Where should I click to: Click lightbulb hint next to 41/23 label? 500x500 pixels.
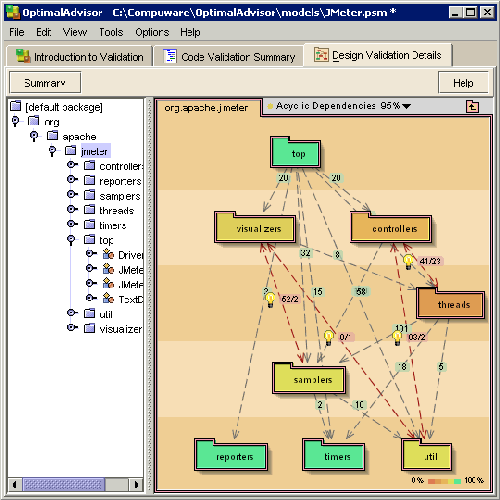pos(408,262)
